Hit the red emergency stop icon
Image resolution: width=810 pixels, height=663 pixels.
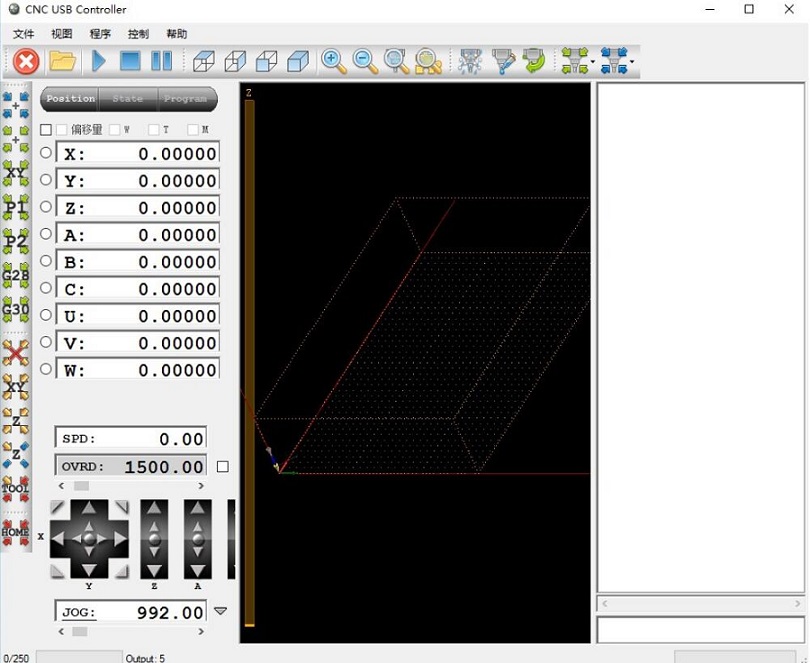coord(26,61)
